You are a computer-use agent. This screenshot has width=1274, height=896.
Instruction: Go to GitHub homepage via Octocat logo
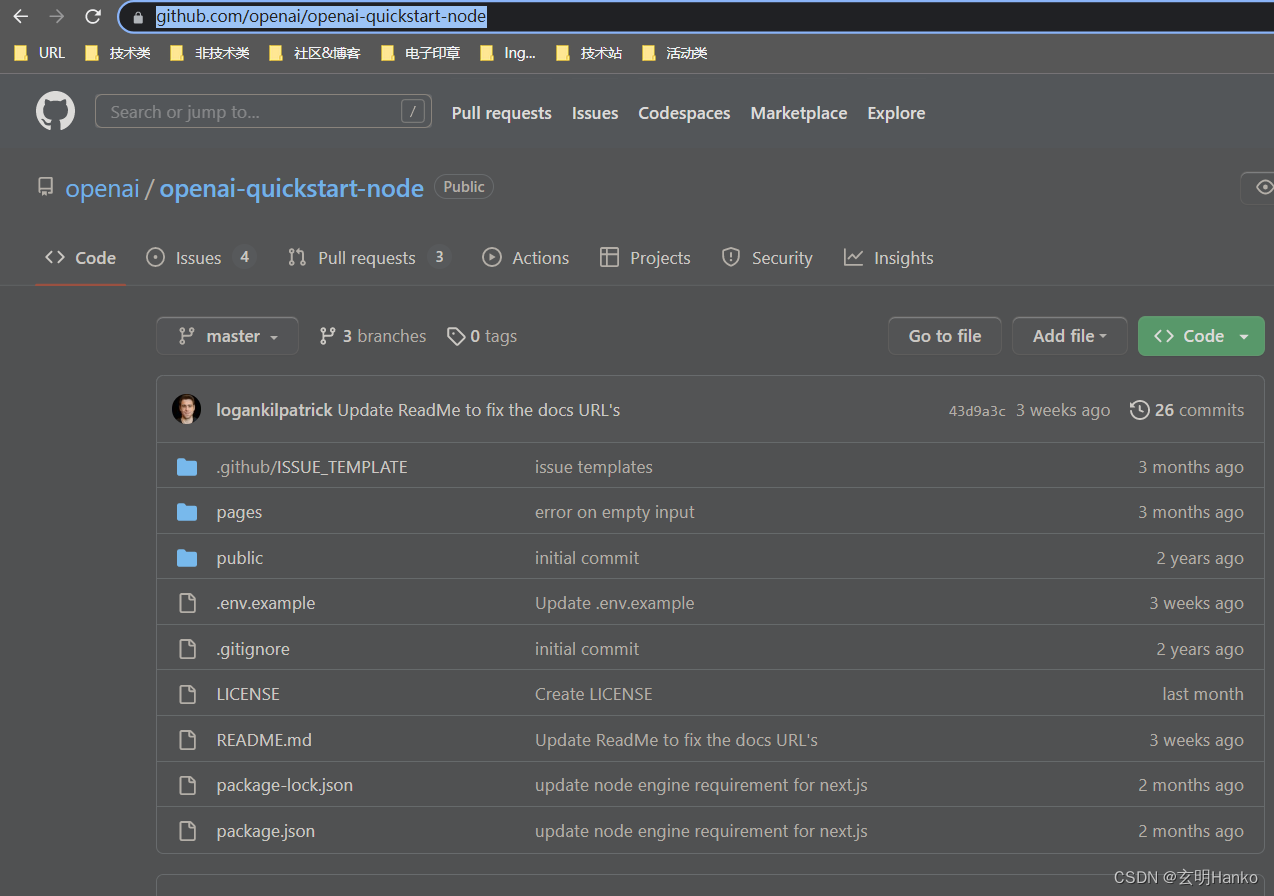pyautogui.click(x=56, y=111)
